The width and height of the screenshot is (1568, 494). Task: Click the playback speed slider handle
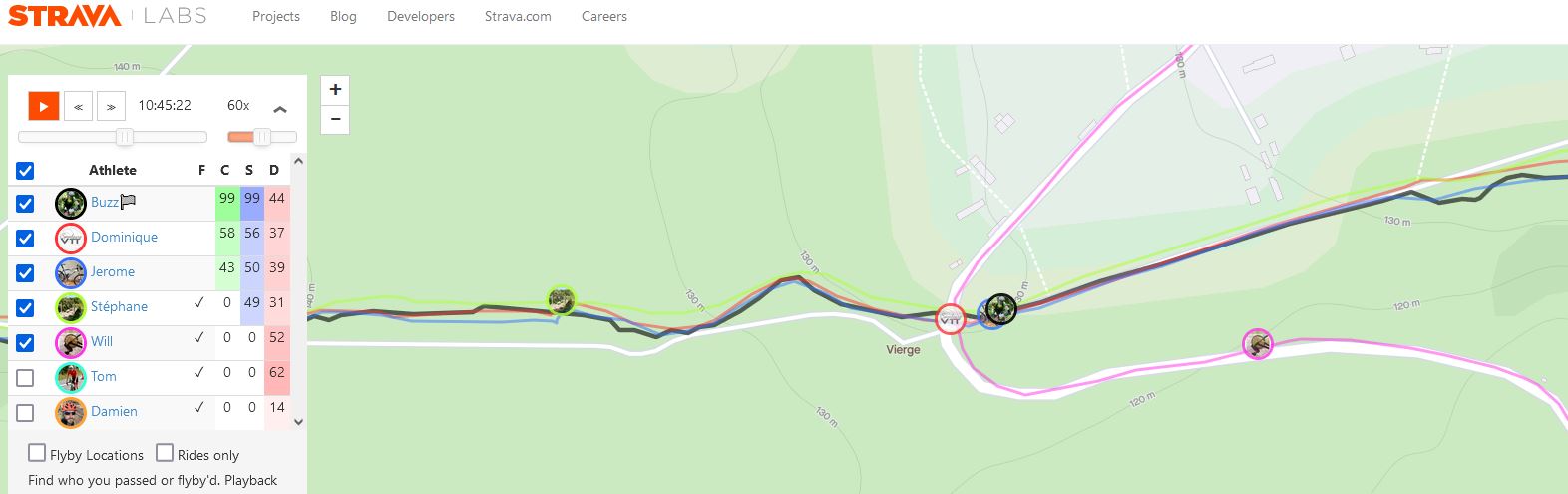[262, 137]
